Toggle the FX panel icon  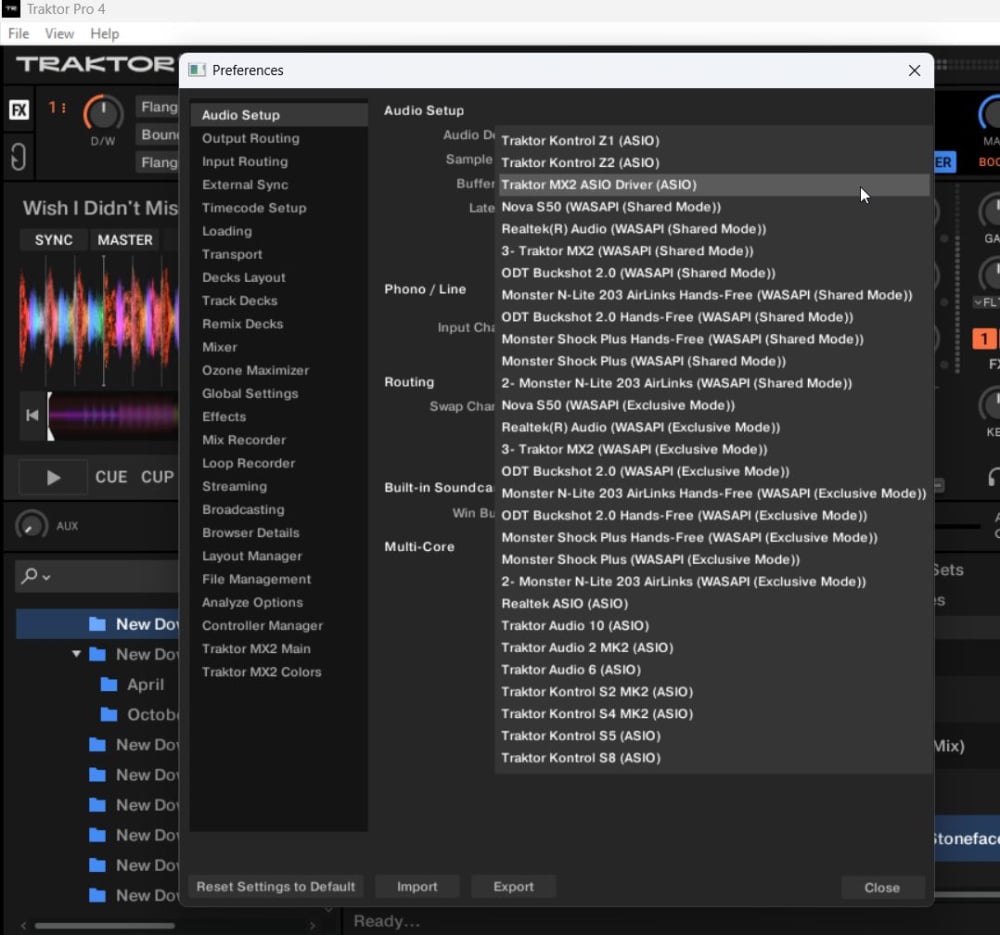[x=19, y=110]
